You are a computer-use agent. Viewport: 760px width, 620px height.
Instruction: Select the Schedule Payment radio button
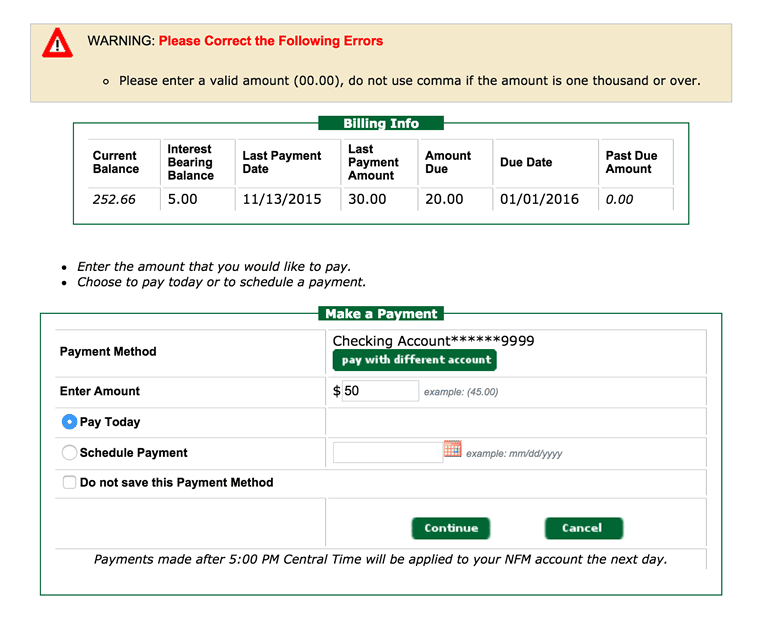69,452
